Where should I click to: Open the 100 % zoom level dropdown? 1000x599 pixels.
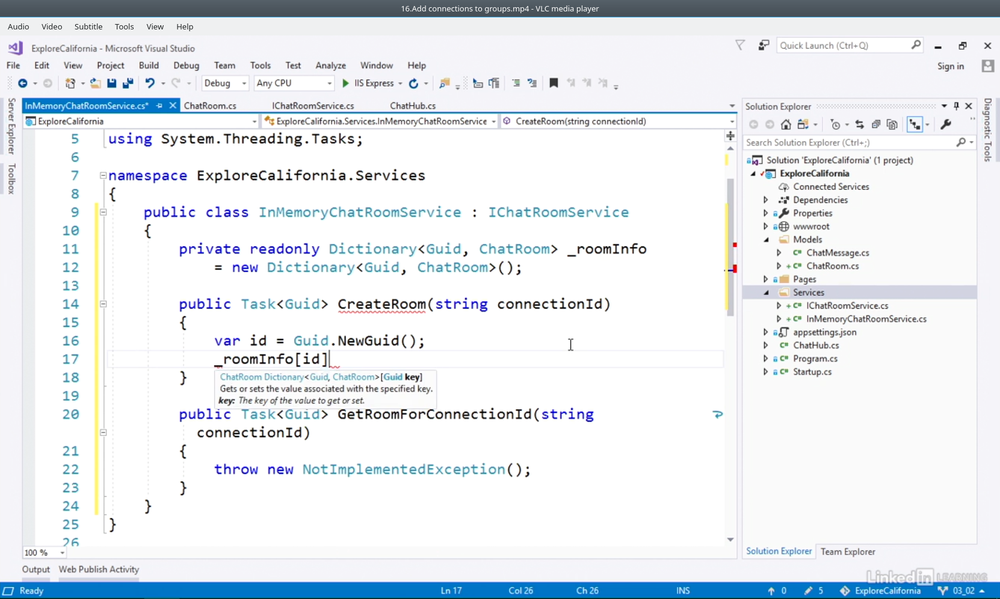[x=44, y=552]
